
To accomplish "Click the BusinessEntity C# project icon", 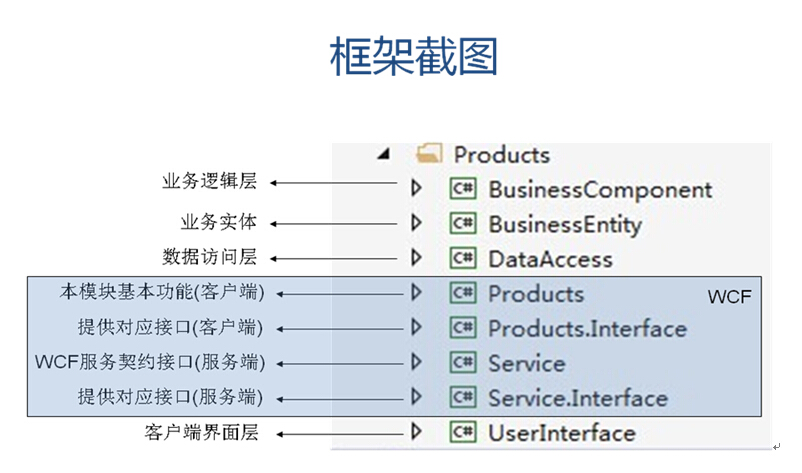I will point(463,223).
